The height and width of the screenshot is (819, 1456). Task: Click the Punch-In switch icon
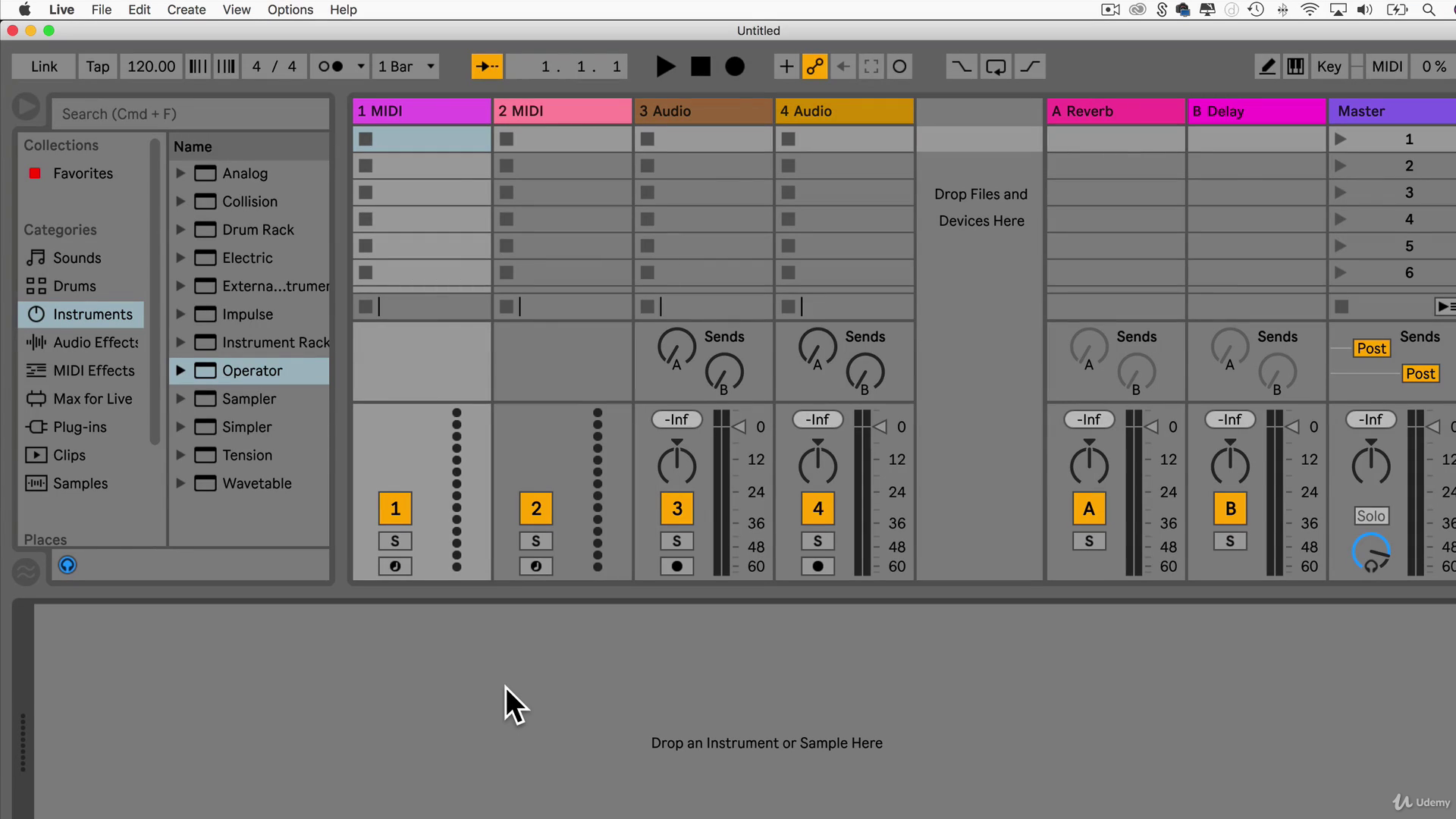(961, 67)
